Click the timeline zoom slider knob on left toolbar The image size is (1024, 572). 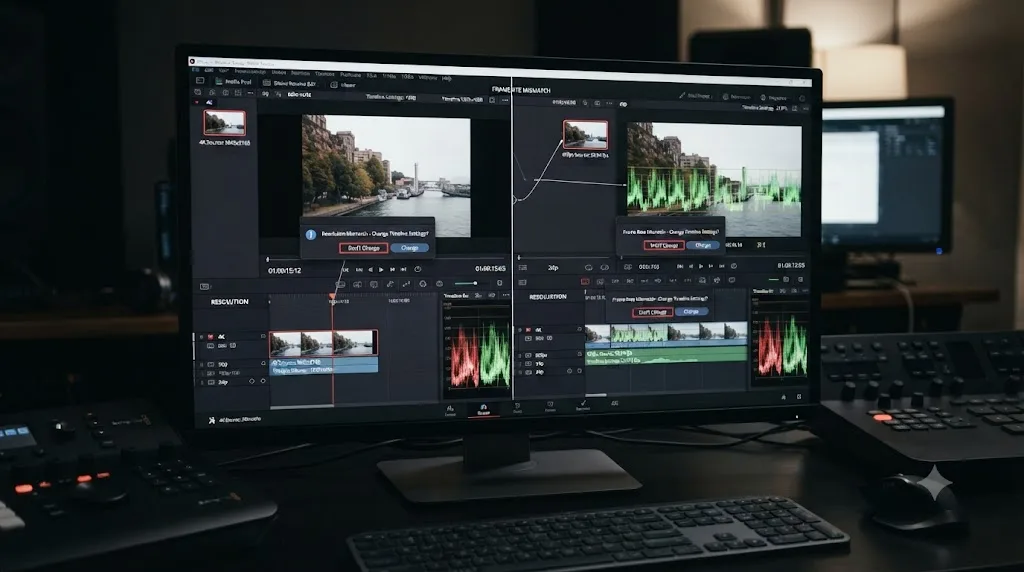(475, 283)
